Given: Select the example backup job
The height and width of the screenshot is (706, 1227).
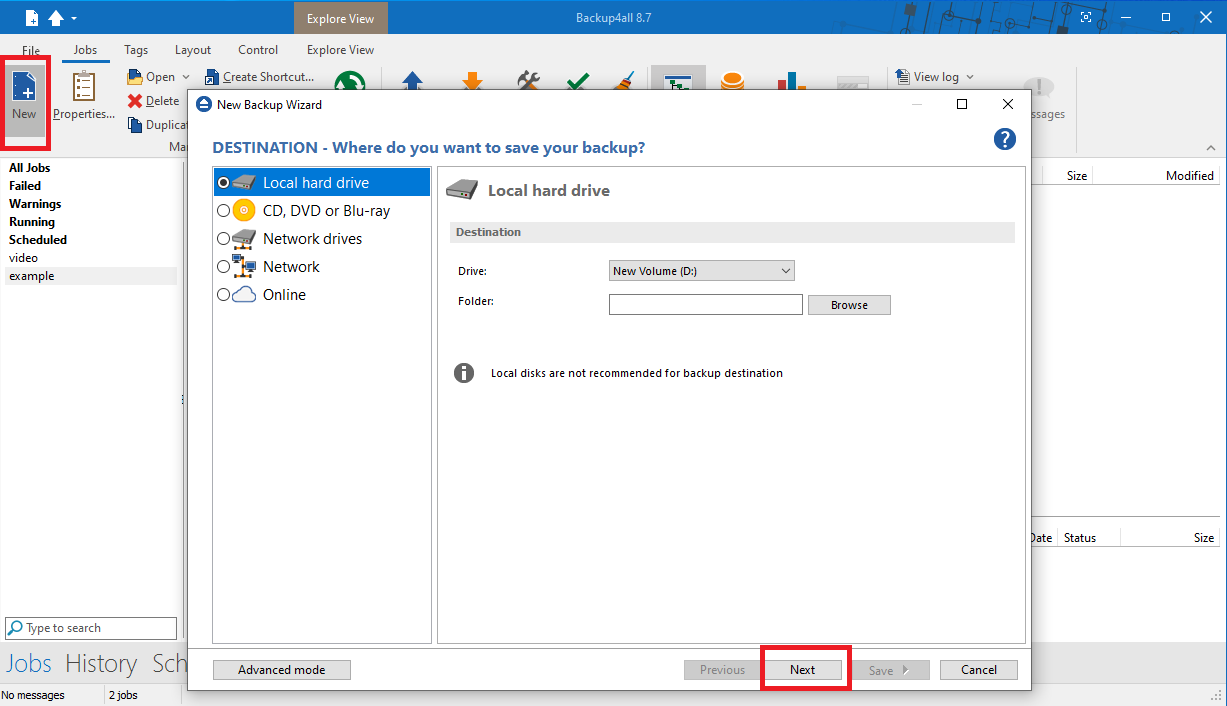Looking at the screenshot, I should pyautogui.click(x=90, y=276).
